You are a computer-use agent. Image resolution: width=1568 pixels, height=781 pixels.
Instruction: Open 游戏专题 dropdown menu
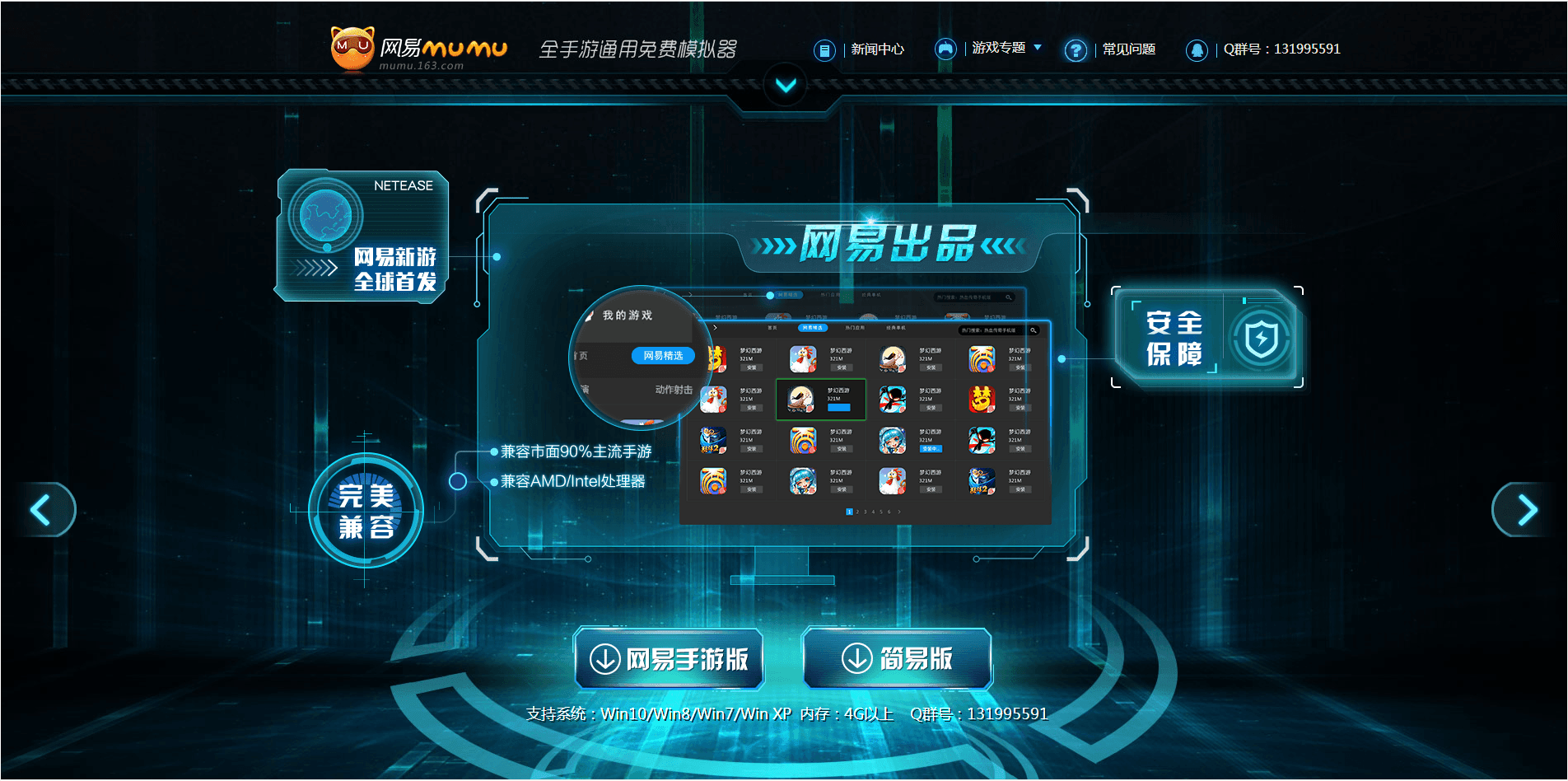[x=1006, y=48]
